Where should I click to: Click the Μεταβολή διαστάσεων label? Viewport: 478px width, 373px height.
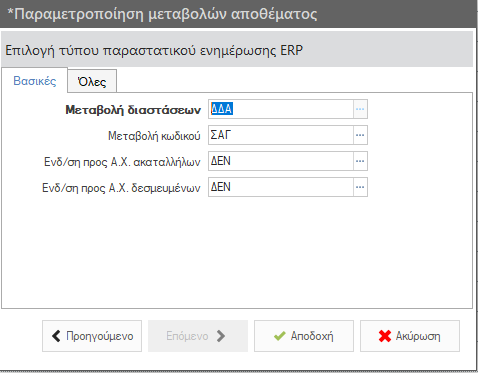tap(133, 110)
